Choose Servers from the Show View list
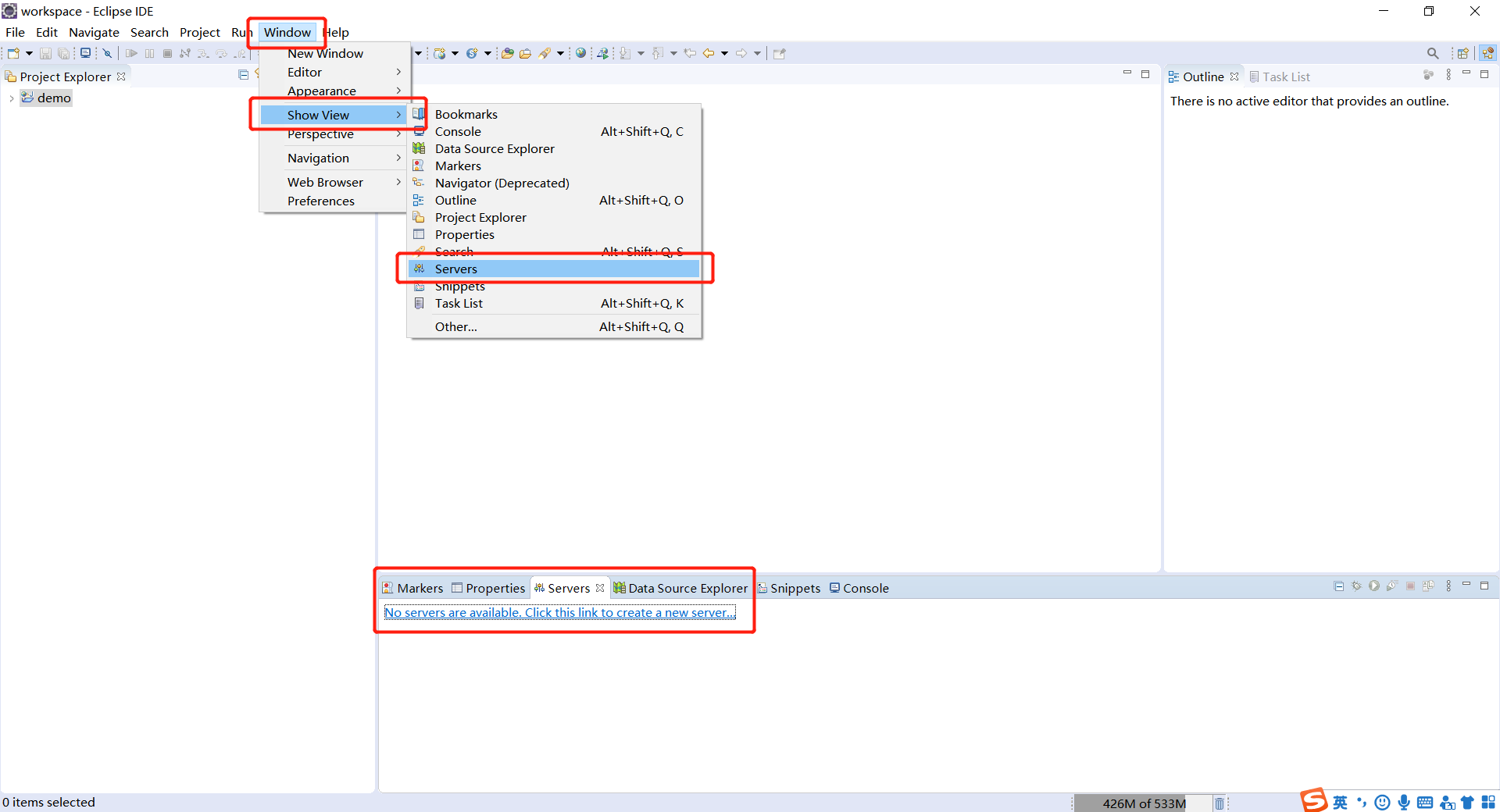 pyautogui.click(x=554, y=269)
